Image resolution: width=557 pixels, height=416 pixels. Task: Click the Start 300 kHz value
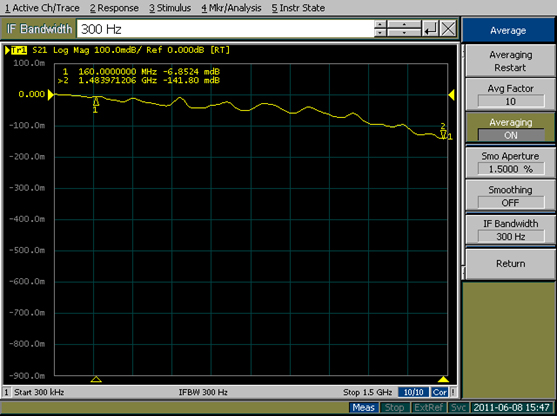39,392
